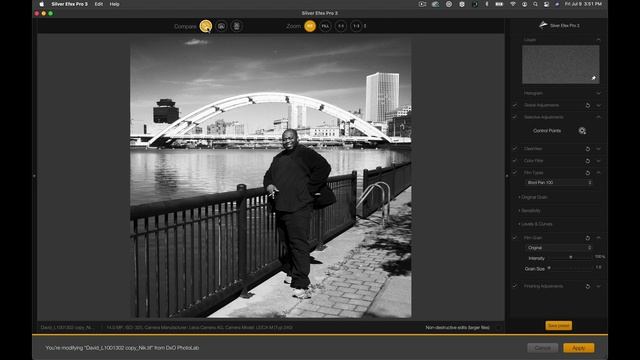The width and height of the screenshot is (640, 360).
Task: Disable the Film Grain checkmark
Action: (515, 237)
